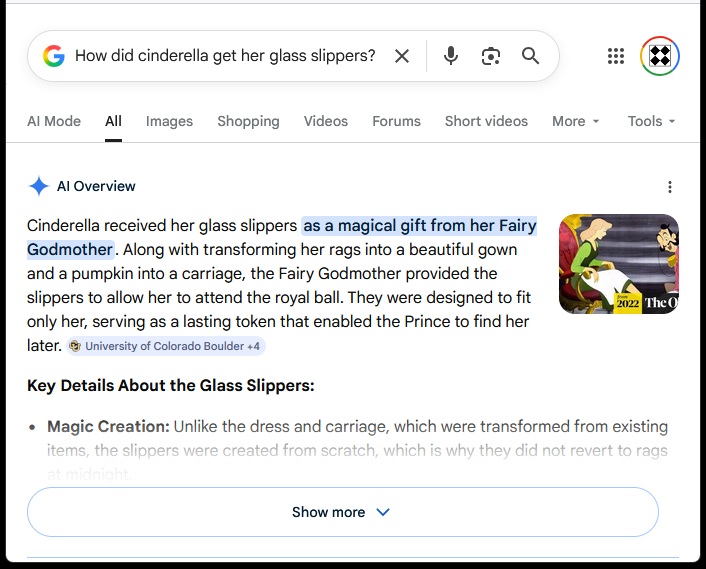Open the Shopping results tab
Screen dimensions: 706x569
(x=248, y=121)
